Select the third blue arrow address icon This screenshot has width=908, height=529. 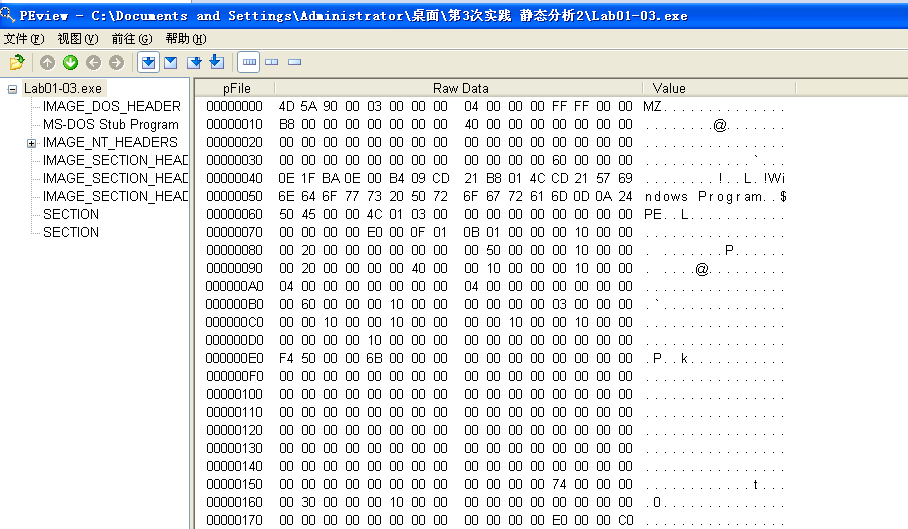click(194, 62)
